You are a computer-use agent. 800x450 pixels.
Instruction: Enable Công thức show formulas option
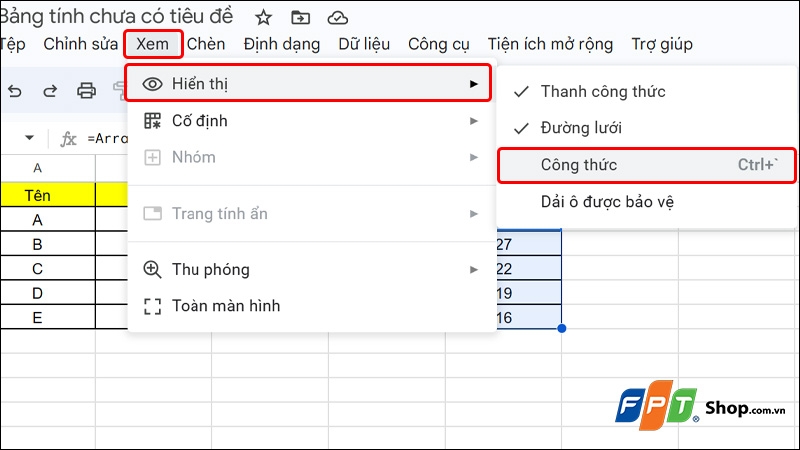[x=647, y=165]
